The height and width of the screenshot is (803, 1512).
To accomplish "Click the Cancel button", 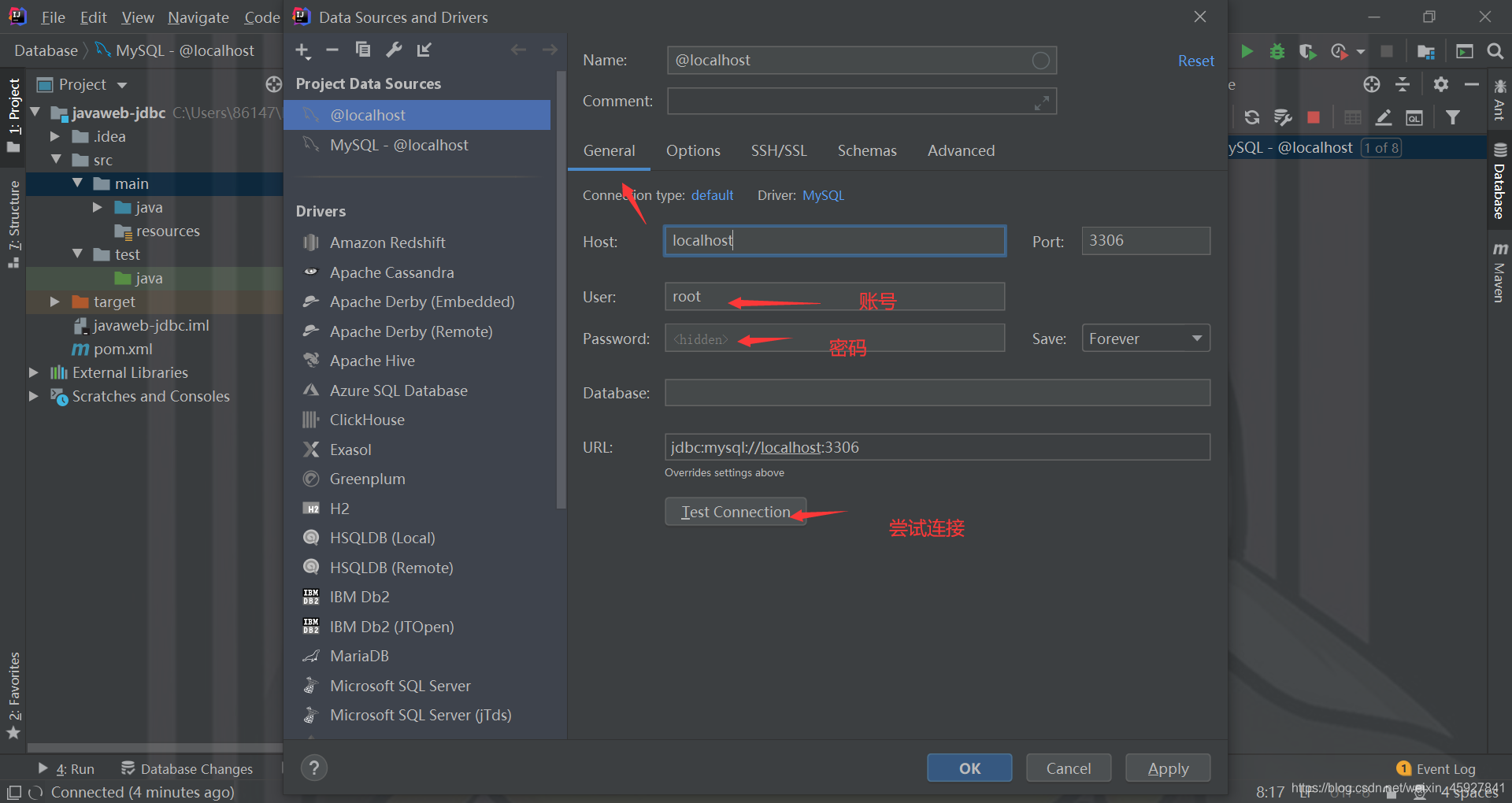I will [1069, 768].
